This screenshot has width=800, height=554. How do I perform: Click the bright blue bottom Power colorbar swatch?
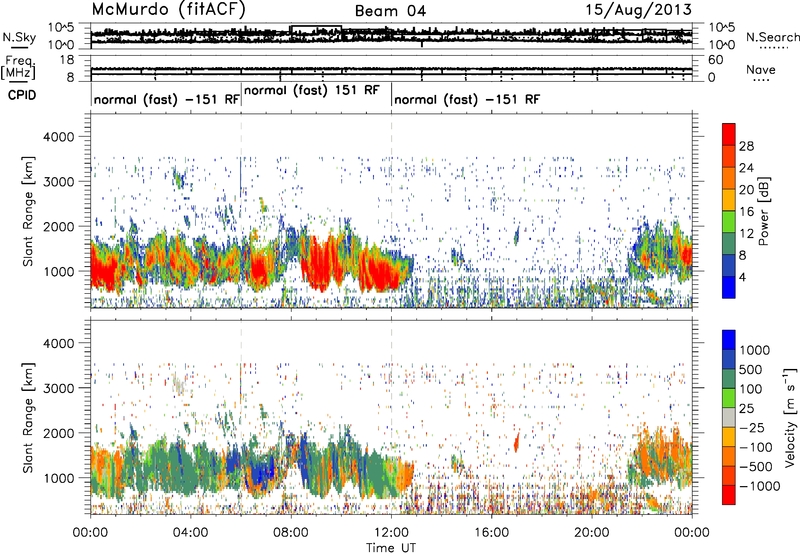(x=729, y=287)
